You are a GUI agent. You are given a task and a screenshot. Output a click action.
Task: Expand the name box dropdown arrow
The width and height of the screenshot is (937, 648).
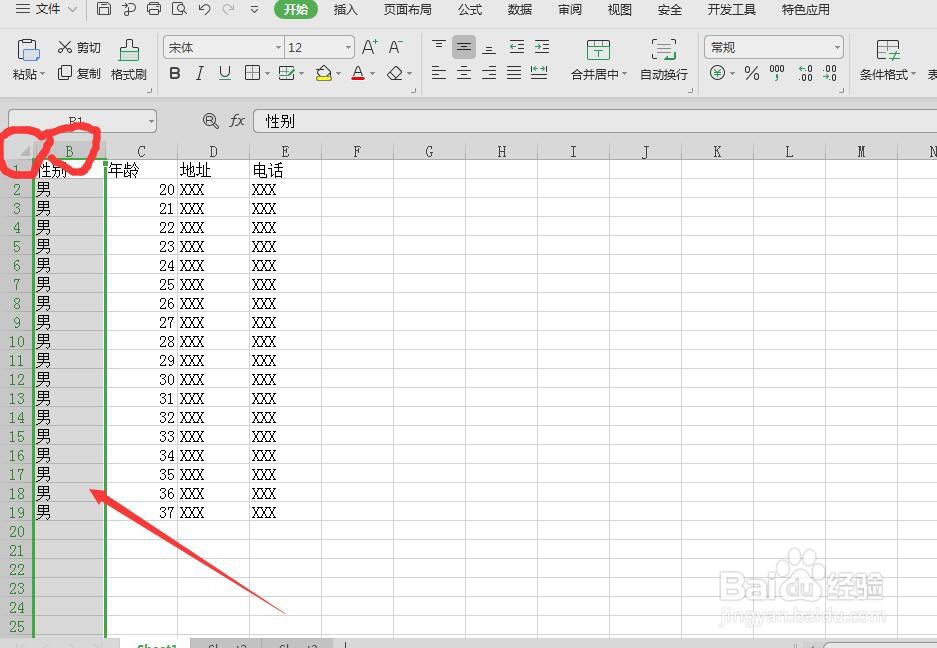(x=151, y=121)
